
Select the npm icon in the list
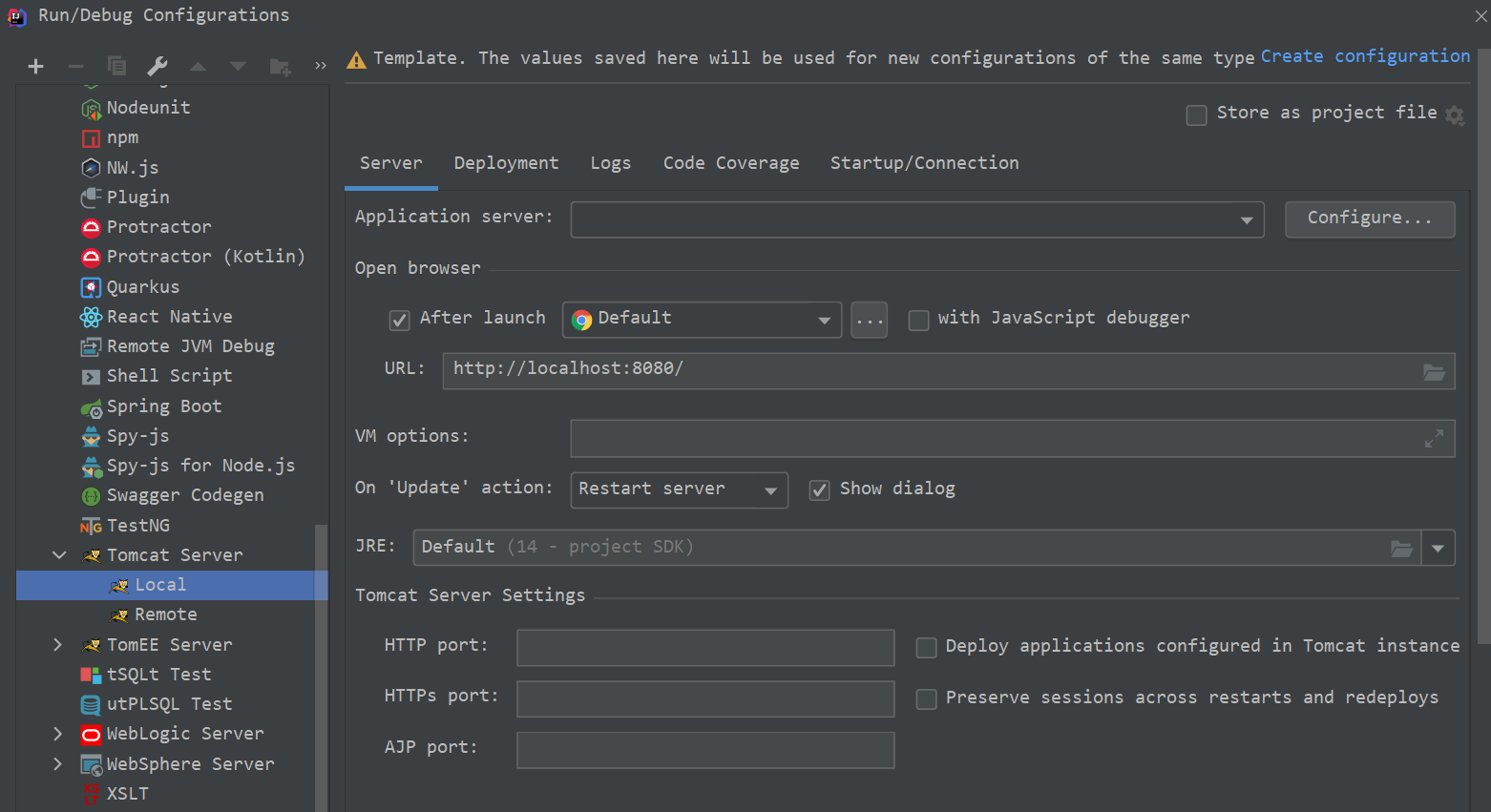[91, 138]
